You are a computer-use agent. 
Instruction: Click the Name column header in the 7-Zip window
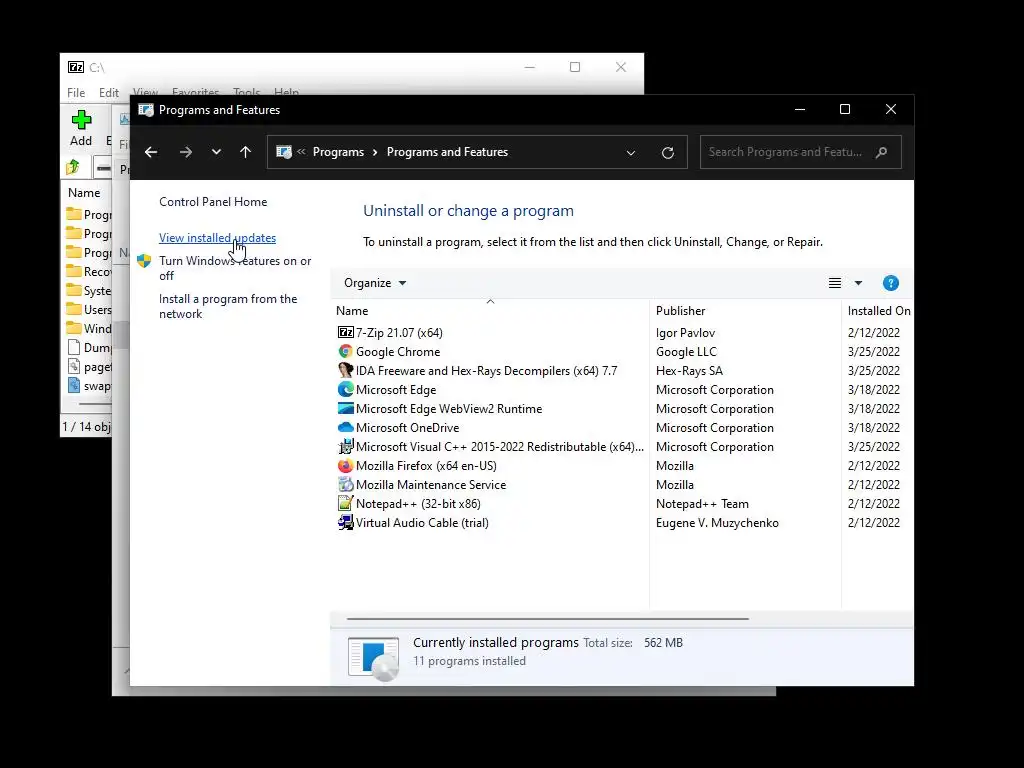click(x=85, y=193)
